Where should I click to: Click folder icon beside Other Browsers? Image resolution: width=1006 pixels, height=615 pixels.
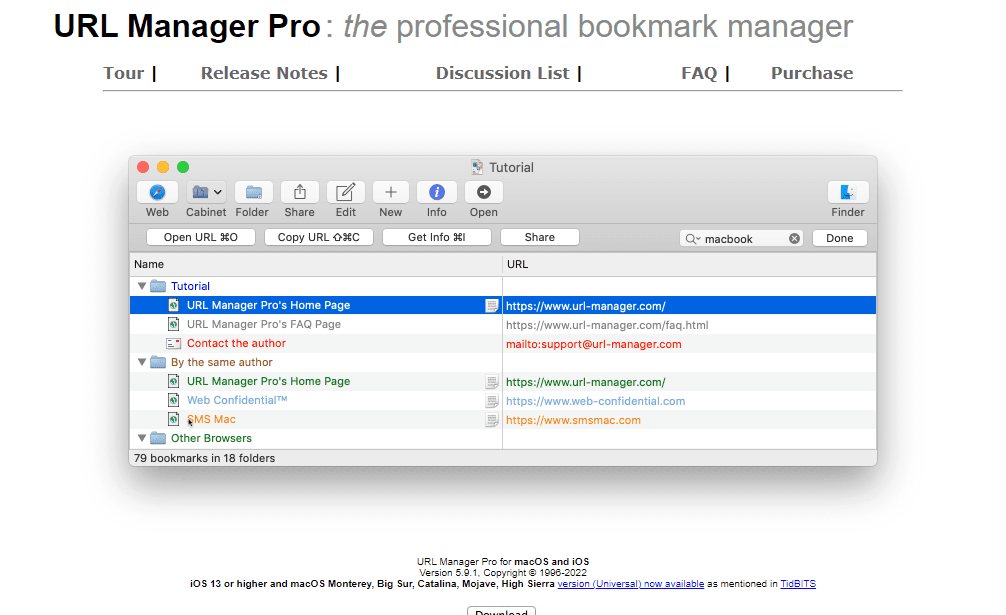pos(158,438)
